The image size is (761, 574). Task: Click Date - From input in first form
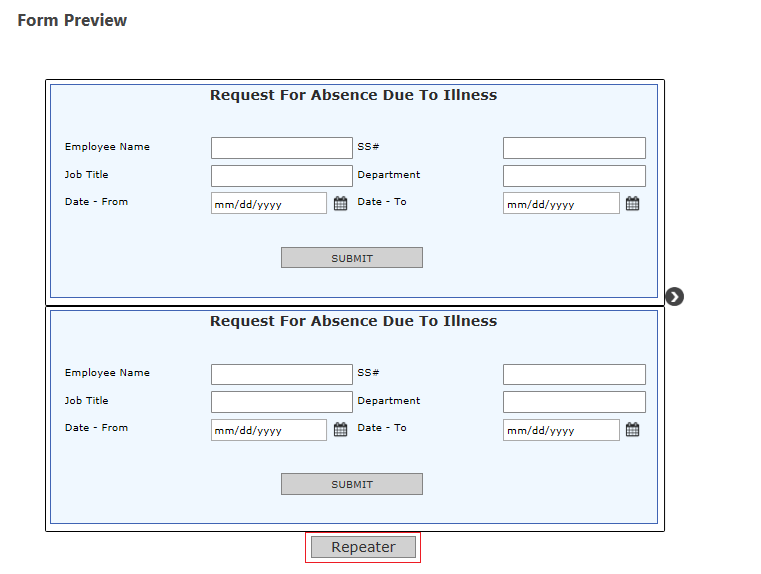(x=268, y=204)
